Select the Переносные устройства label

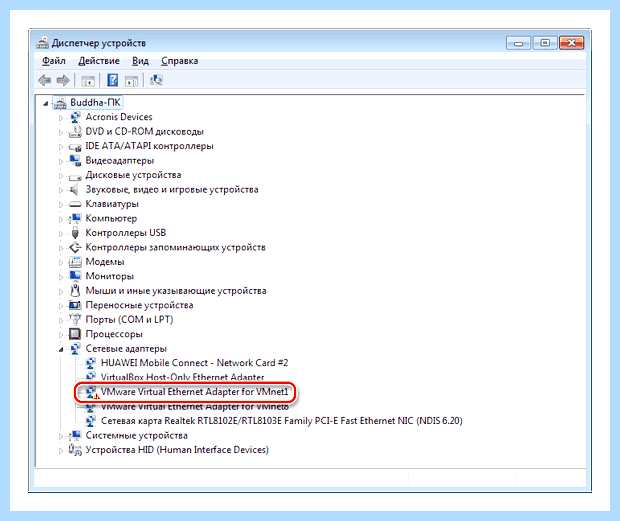[139, 305]
